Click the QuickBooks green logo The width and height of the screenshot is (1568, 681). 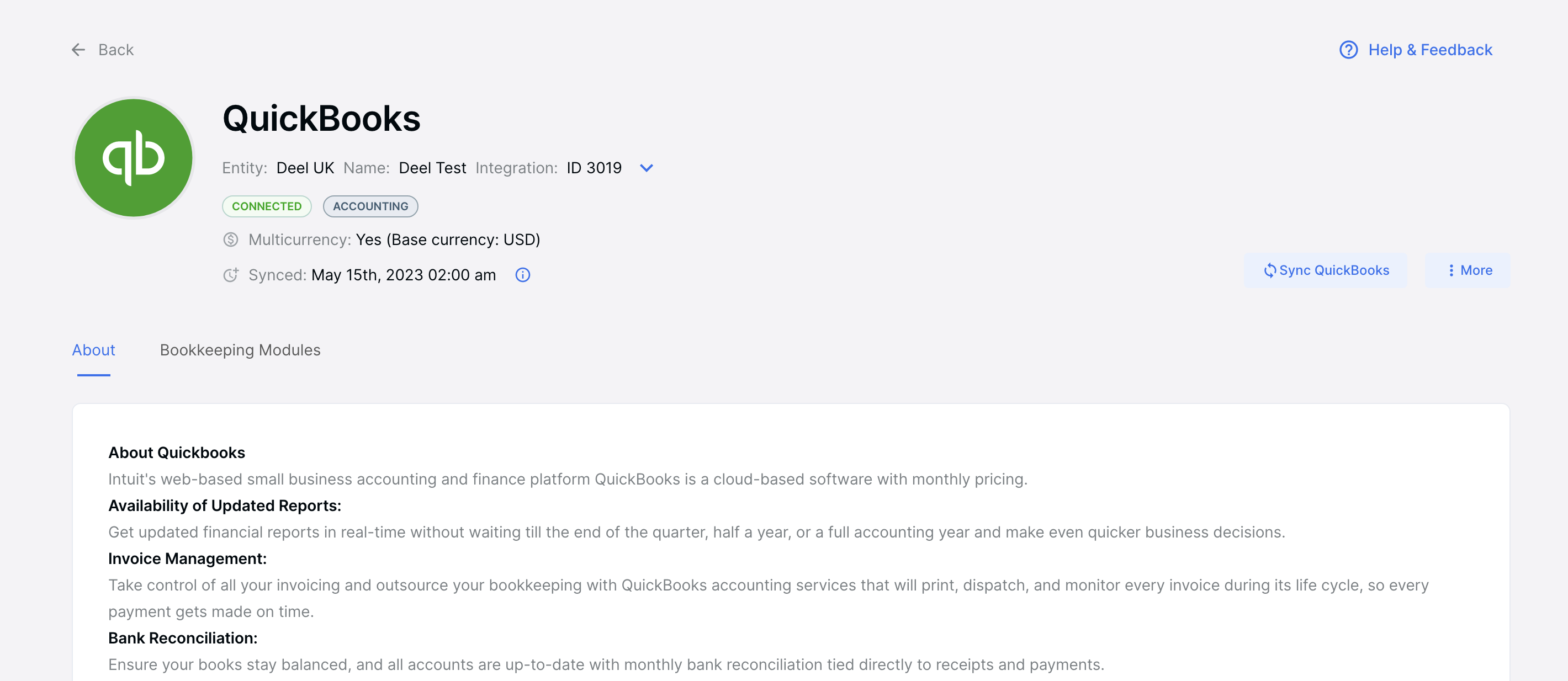(x=133, y=158)
